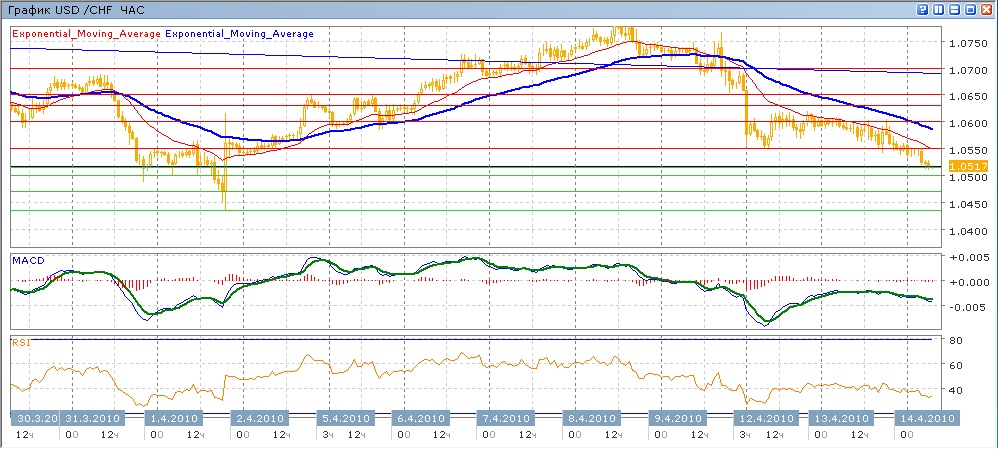Select the 12.4.2010 date marker

[767, 418]
